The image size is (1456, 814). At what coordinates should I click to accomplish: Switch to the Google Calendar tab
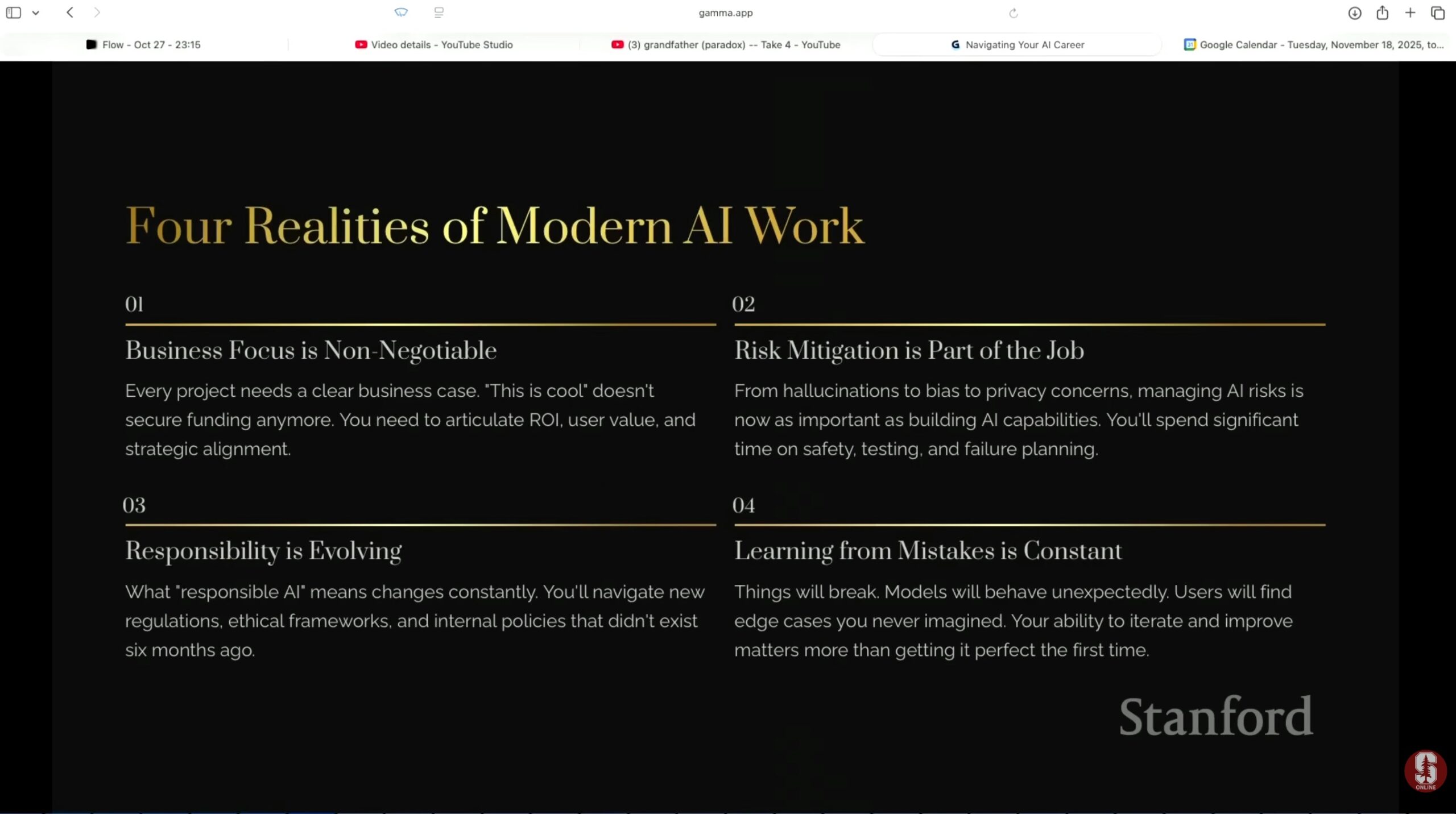1314,44
